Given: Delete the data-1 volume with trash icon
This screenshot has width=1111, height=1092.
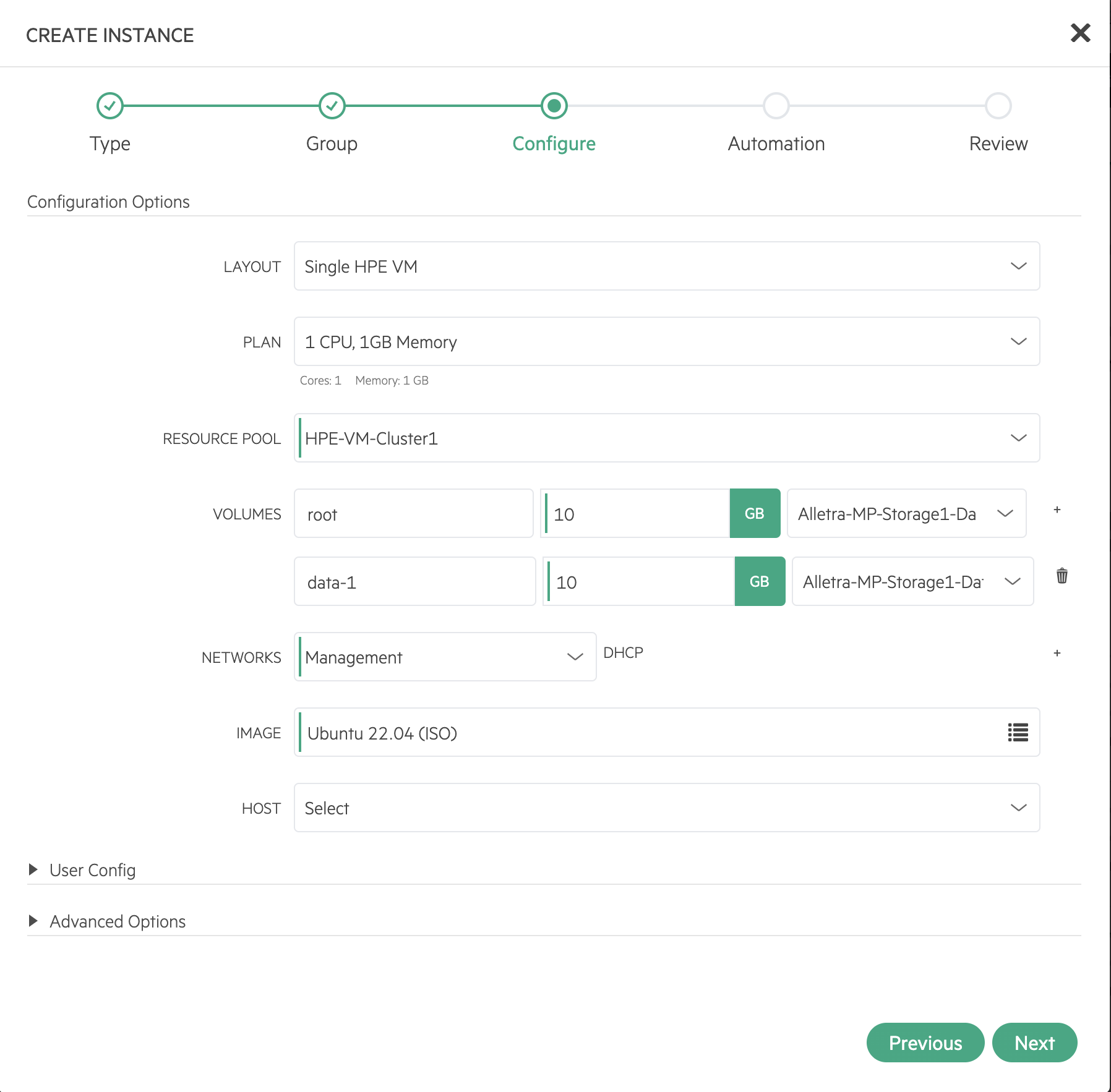Looking at the screenshot, I should pyautogui.click(x=1062, y=576).
